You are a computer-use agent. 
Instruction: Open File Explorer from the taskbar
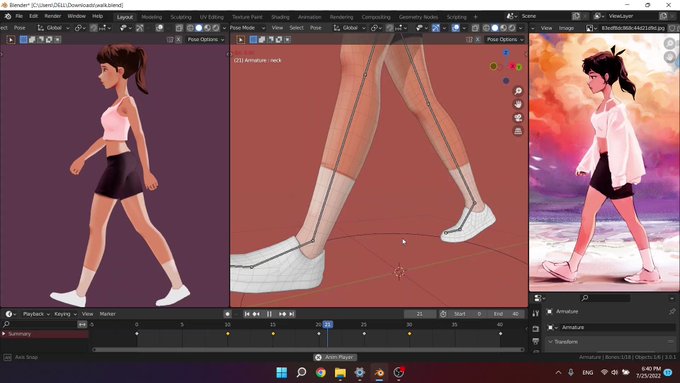(340, 373)
